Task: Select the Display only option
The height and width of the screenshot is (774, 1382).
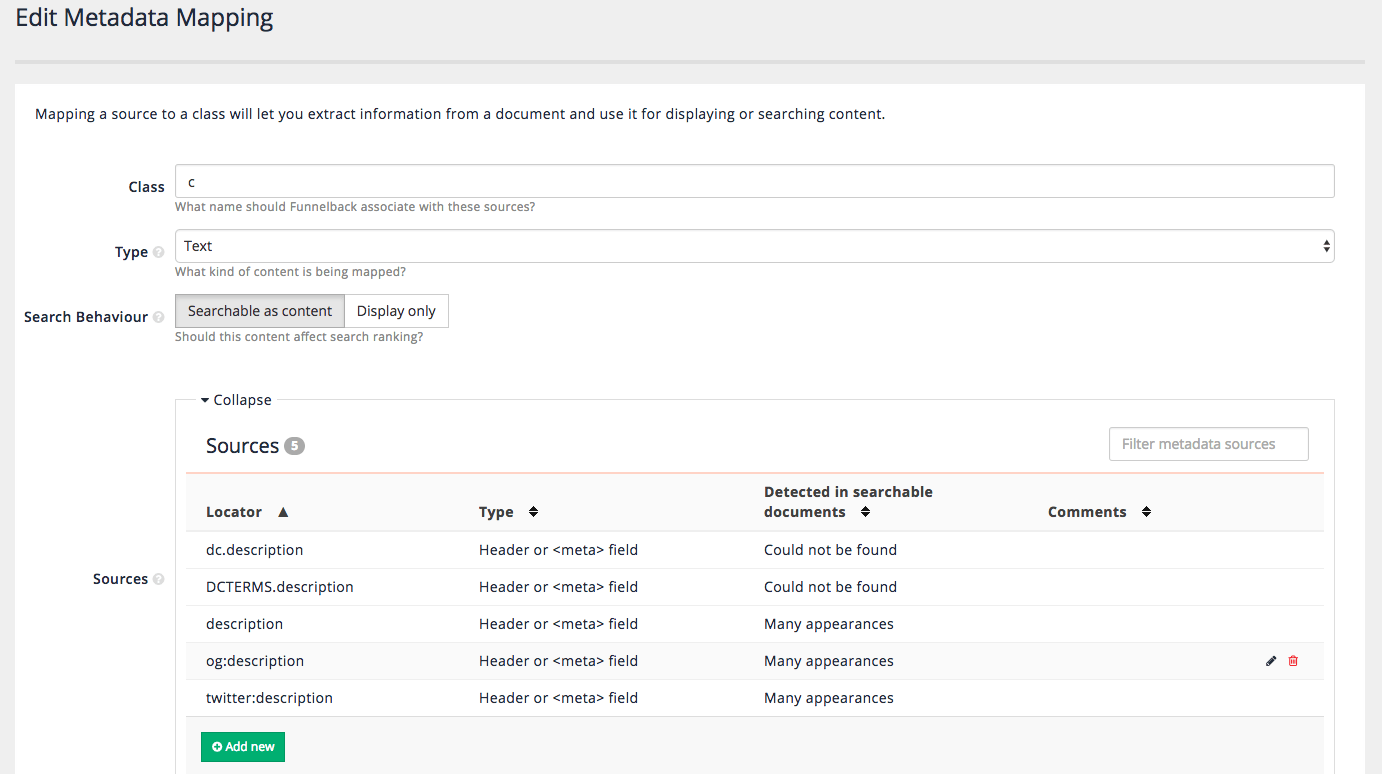Action: [396, 311]
